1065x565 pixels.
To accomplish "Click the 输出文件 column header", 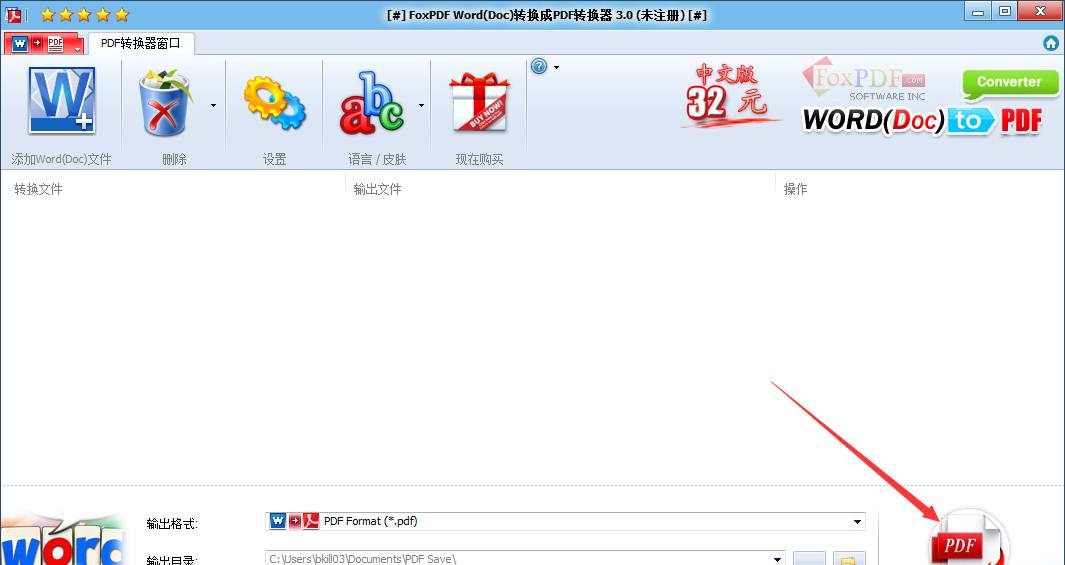I will pos(378,189).
